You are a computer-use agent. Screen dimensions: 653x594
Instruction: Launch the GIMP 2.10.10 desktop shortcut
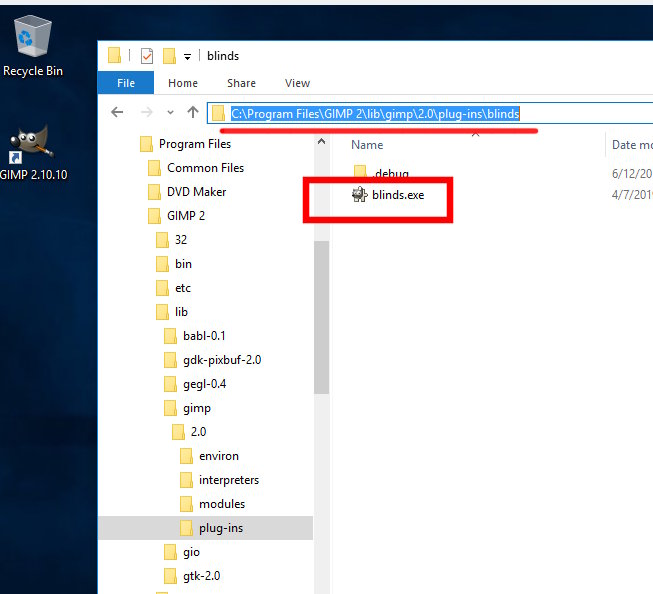33,152
